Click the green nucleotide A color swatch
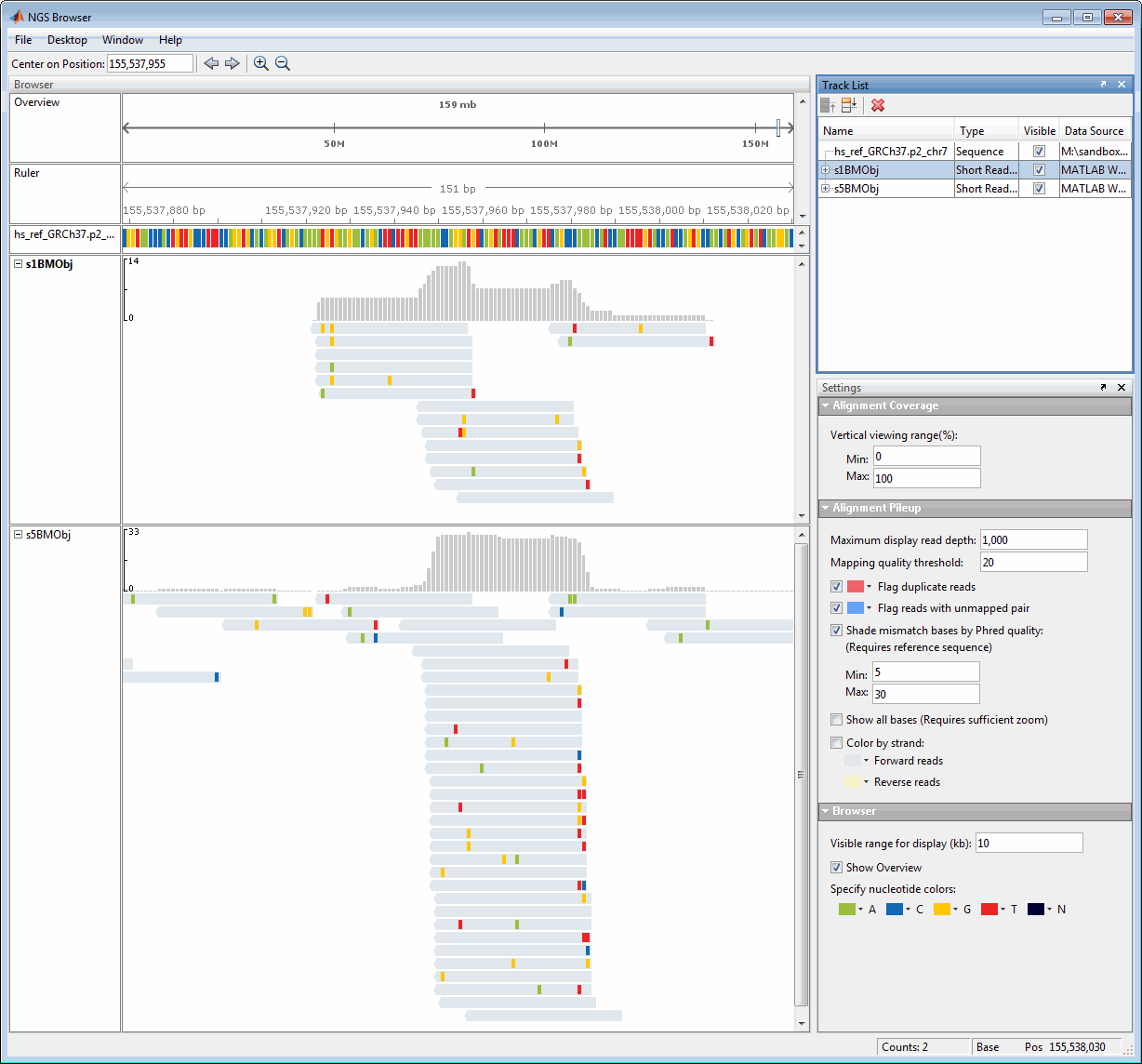The image size is (1142, 1064). 846,909
